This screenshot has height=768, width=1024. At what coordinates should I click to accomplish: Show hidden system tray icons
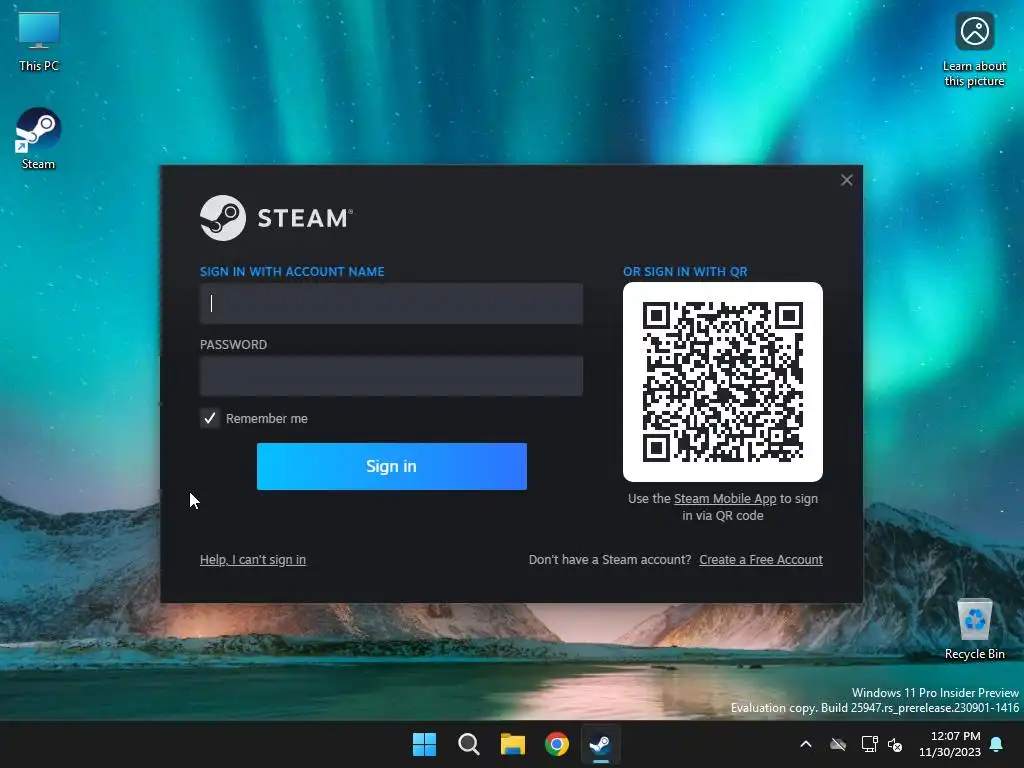806,744
